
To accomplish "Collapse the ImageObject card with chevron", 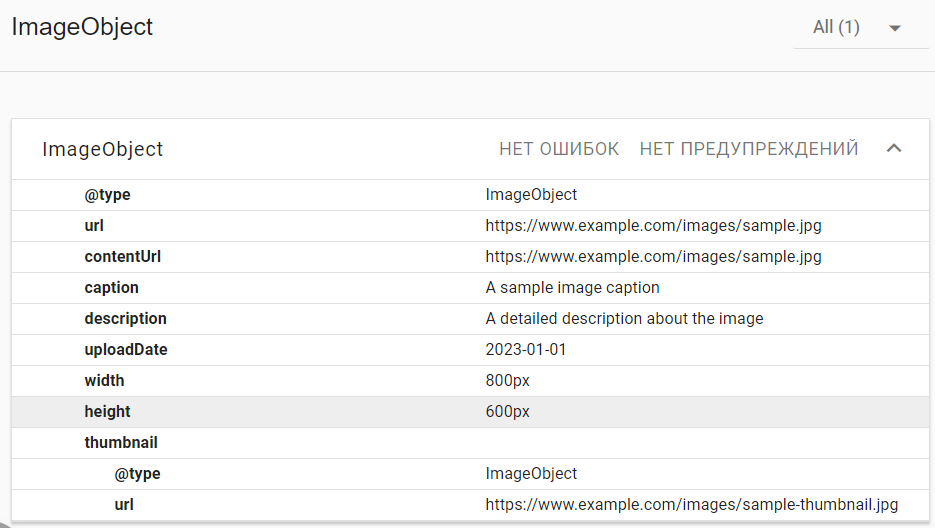I will [894, 149].
